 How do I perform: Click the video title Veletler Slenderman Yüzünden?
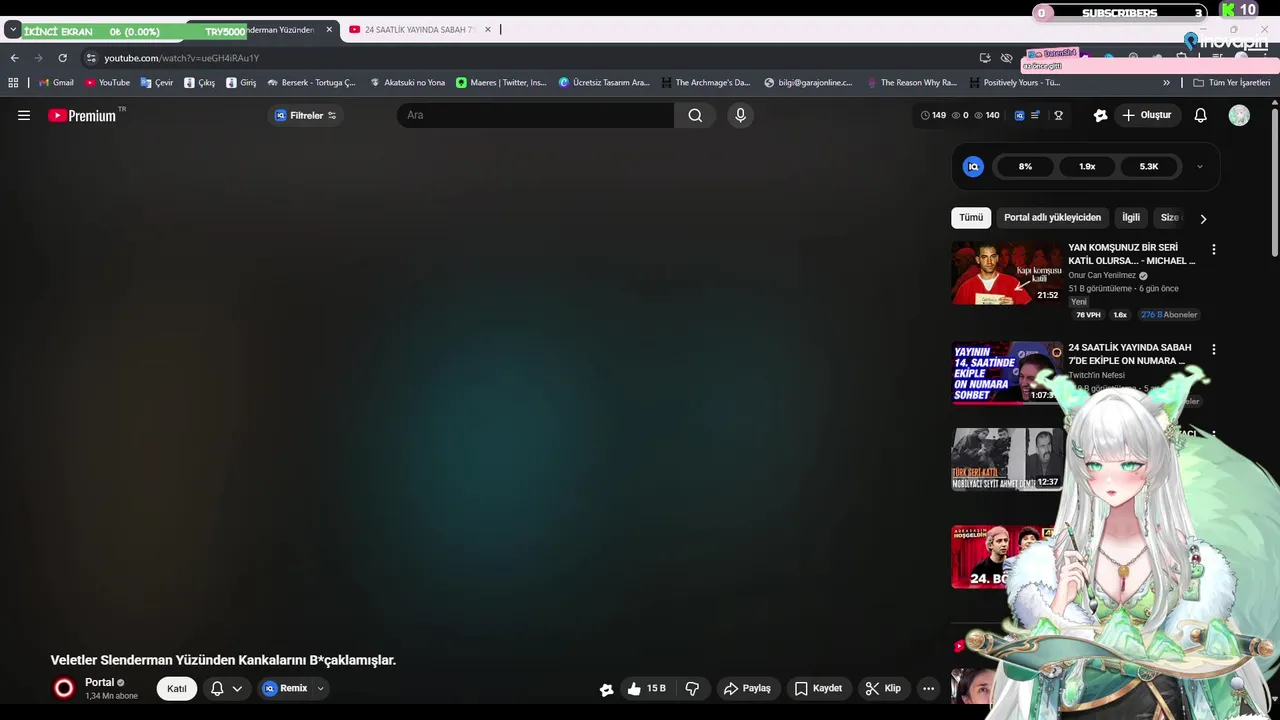[x=223, y=660]
